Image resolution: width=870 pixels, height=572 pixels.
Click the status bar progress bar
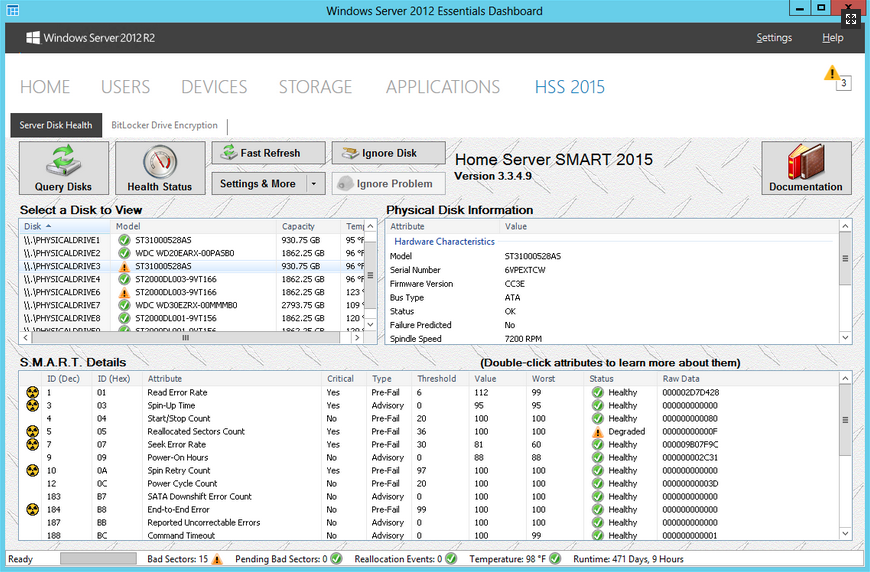coord(98,559)
